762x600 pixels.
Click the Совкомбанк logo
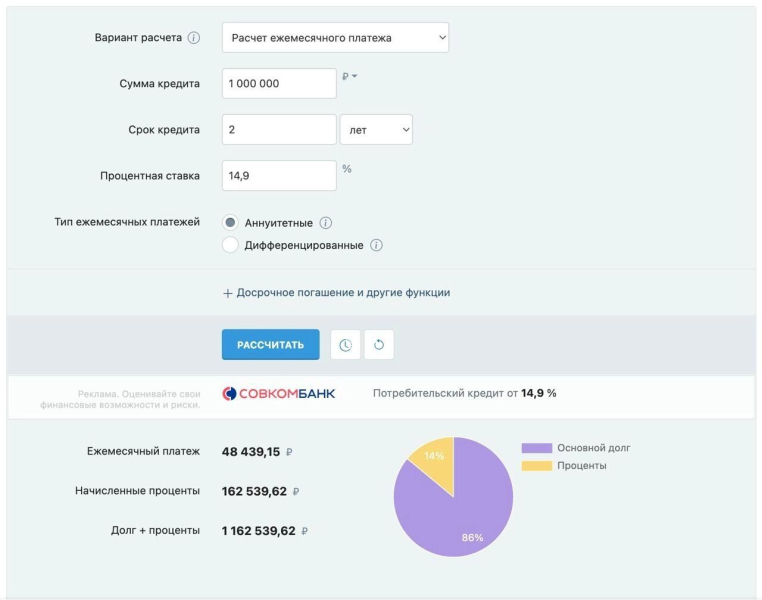click(279, 394)
